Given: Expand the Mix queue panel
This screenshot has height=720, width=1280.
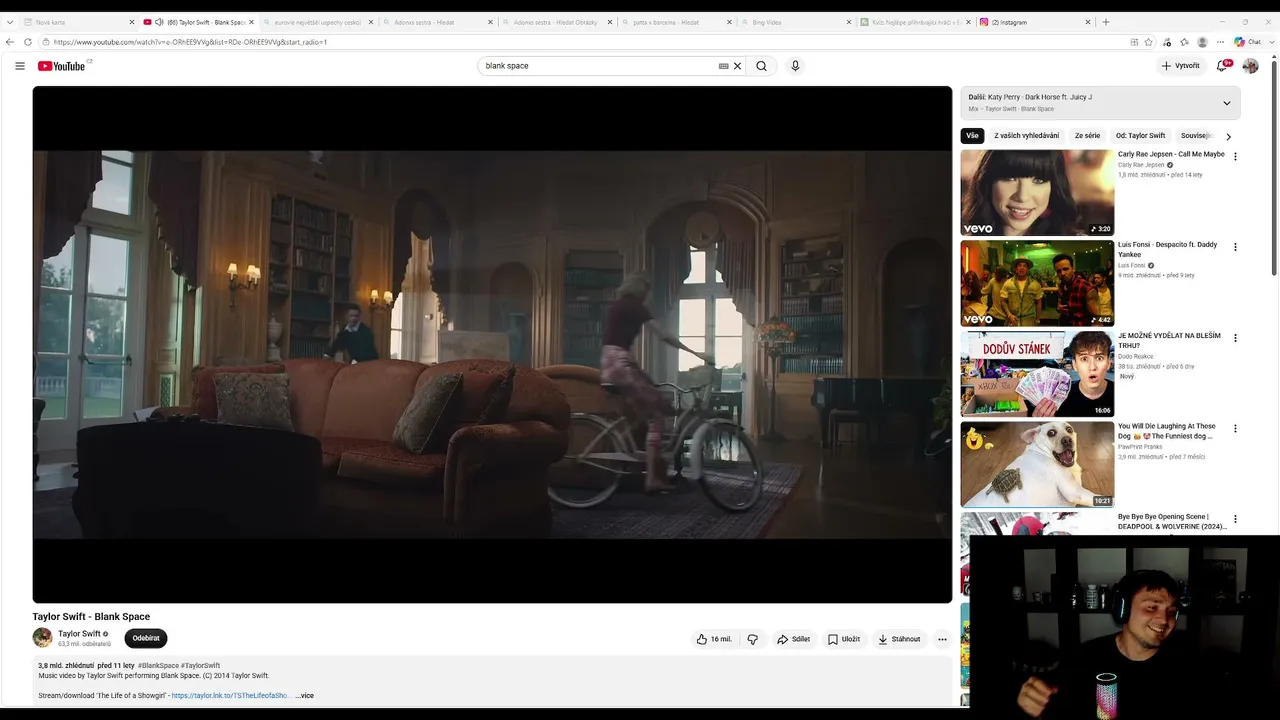Looking at the screenshot, I should coord(1227,103).
